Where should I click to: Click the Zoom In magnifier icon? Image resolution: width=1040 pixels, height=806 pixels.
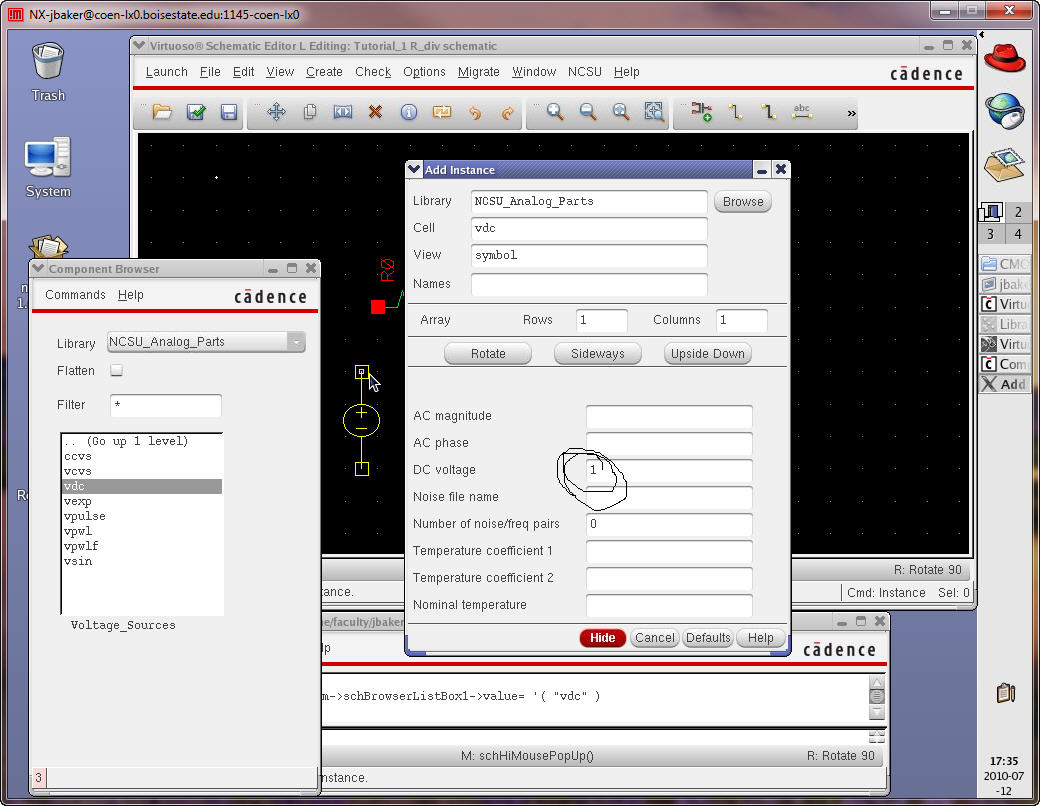[554, 113]
